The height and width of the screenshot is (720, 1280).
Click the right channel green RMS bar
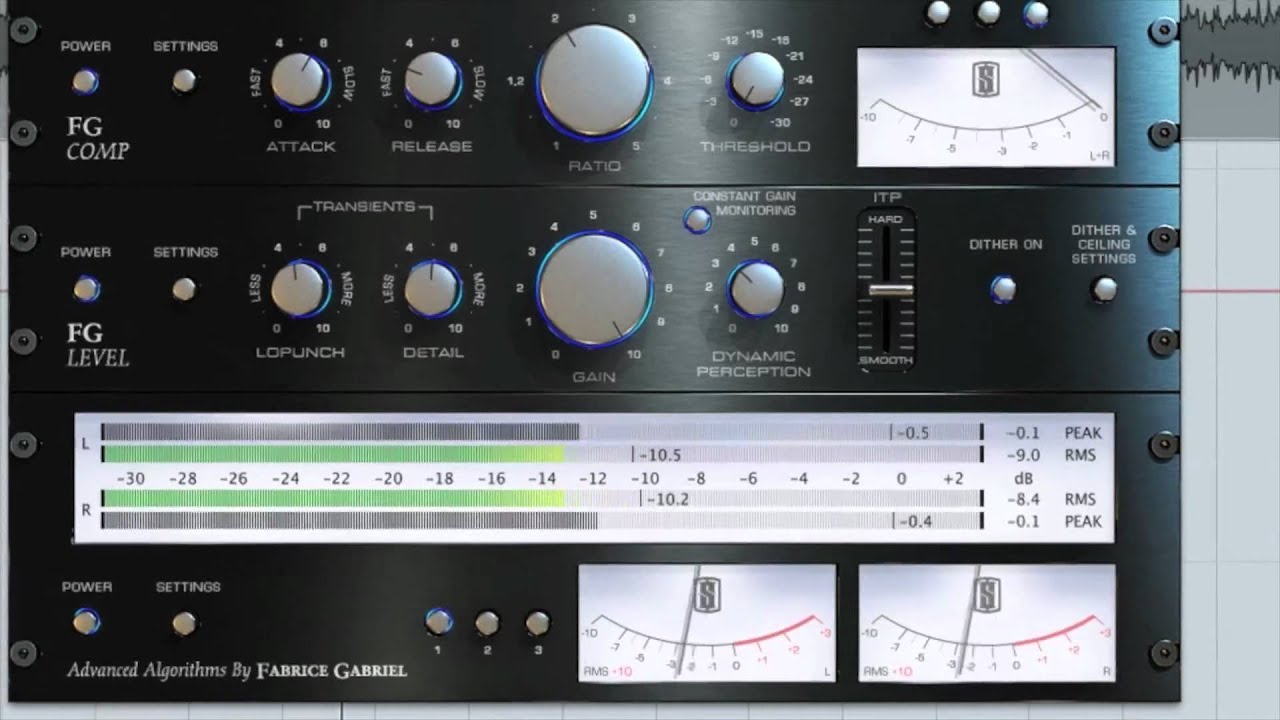coord(541,498)
